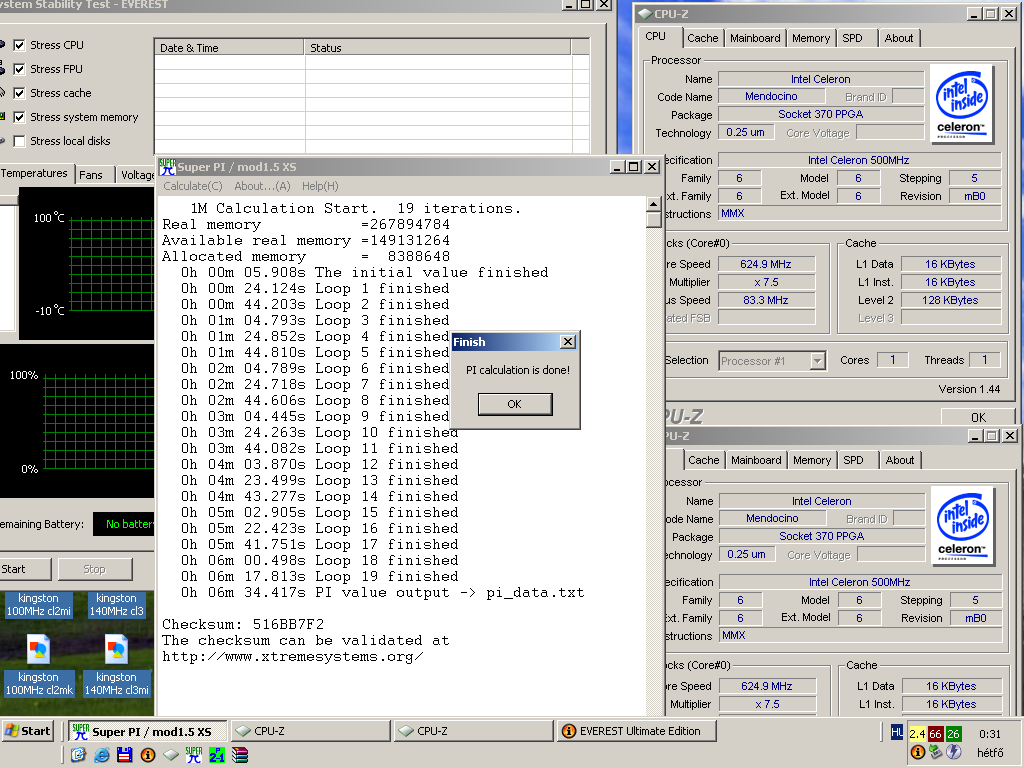Enable the Stress local disks checkbox
This screenshot has height=768, width=1024.
point(20,141)
